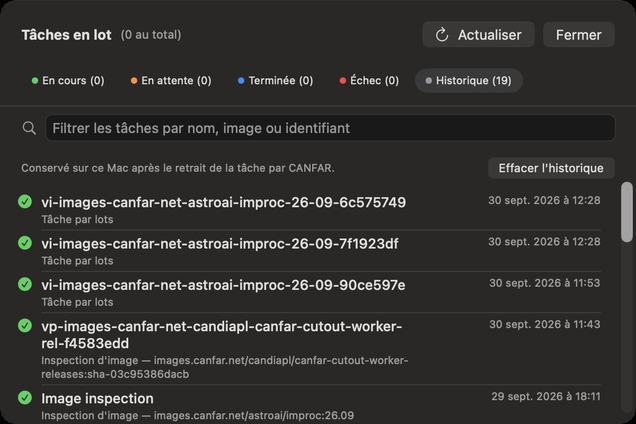
Task: Open task candiapl-canfar-cutout-worker-rel-f4583edd
Action: (x=310, y=349)
